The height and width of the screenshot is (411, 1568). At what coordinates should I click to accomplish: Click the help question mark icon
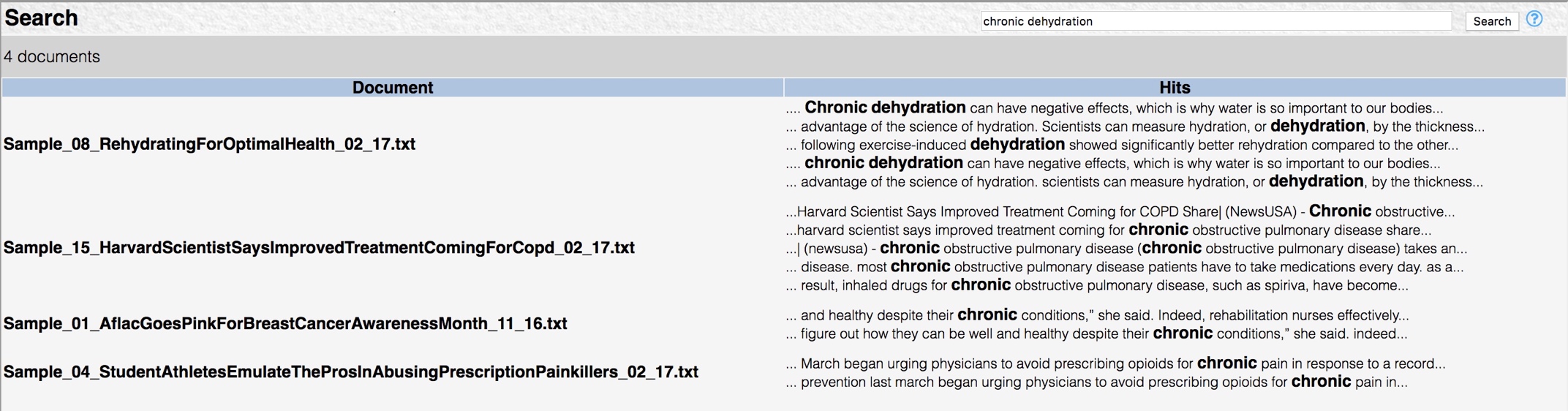point(1534,20)
